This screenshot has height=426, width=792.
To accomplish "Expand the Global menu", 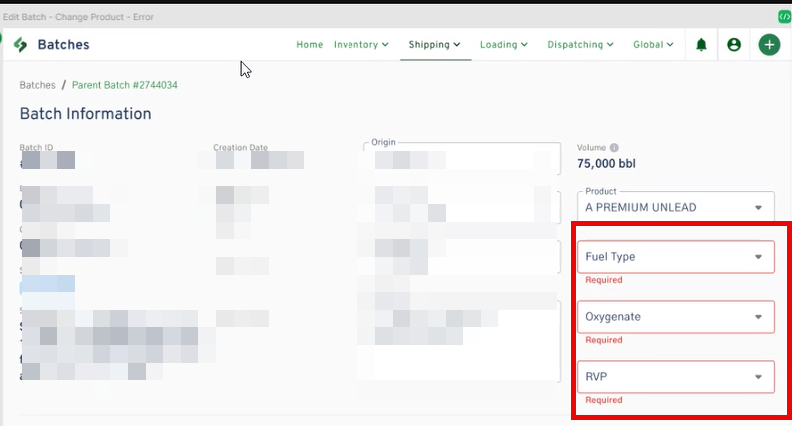I will pos(653,45).
